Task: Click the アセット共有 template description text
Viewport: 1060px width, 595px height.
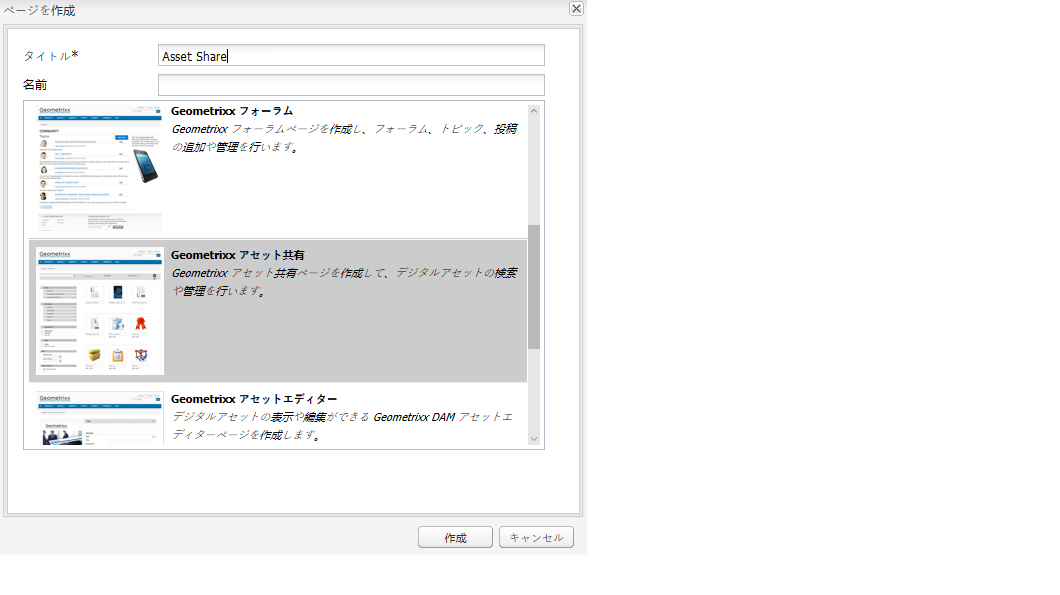Action: pyautogui.click(x=344, y=282)
